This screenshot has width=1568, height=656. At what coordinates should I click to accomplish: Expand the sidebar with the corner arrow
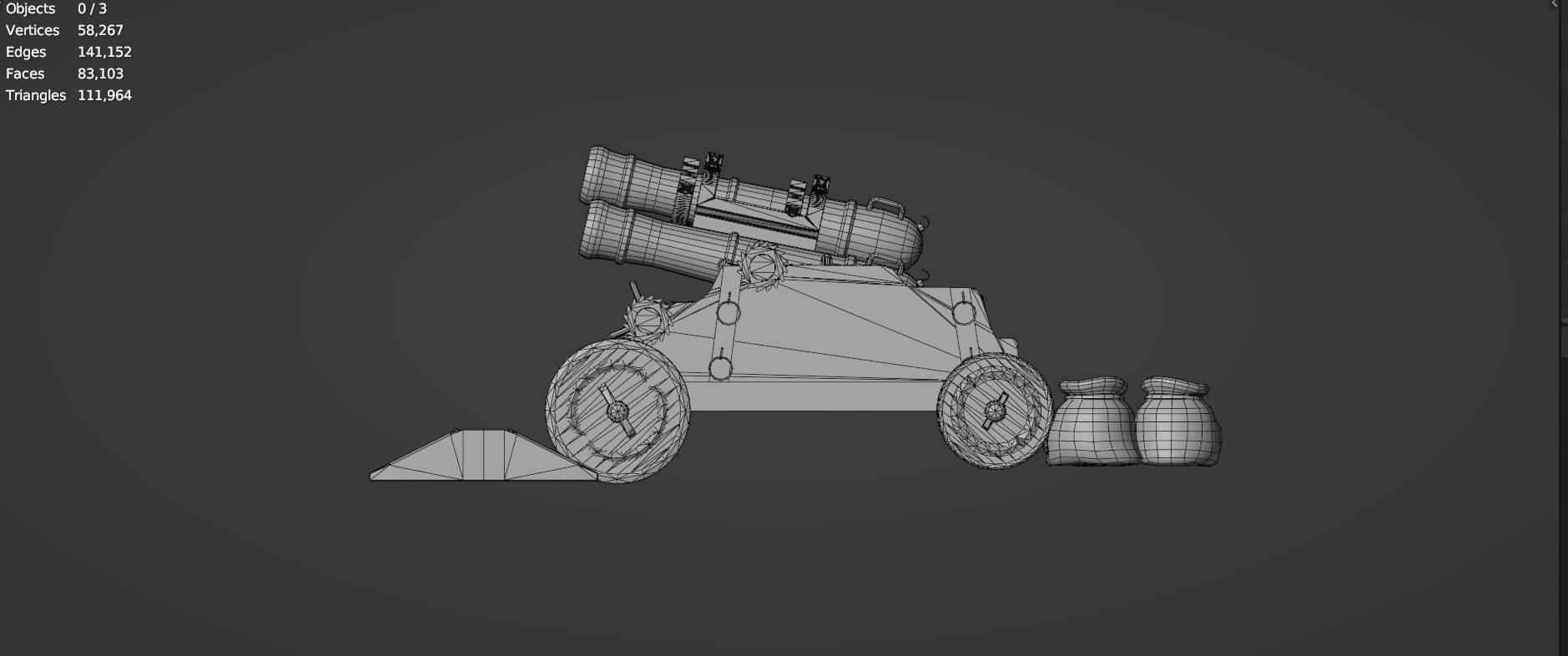[1554, 4]
